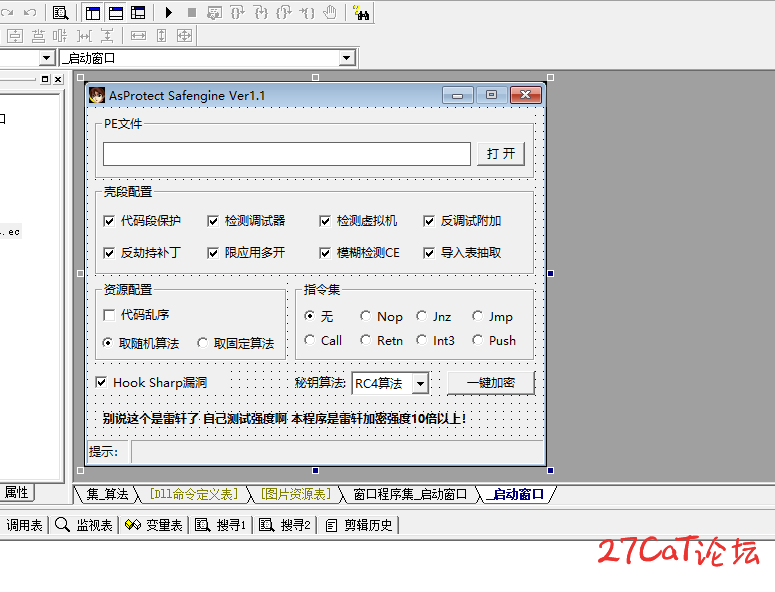
Task: Toggle the combined panel layout icon
Action: point(138,12)
